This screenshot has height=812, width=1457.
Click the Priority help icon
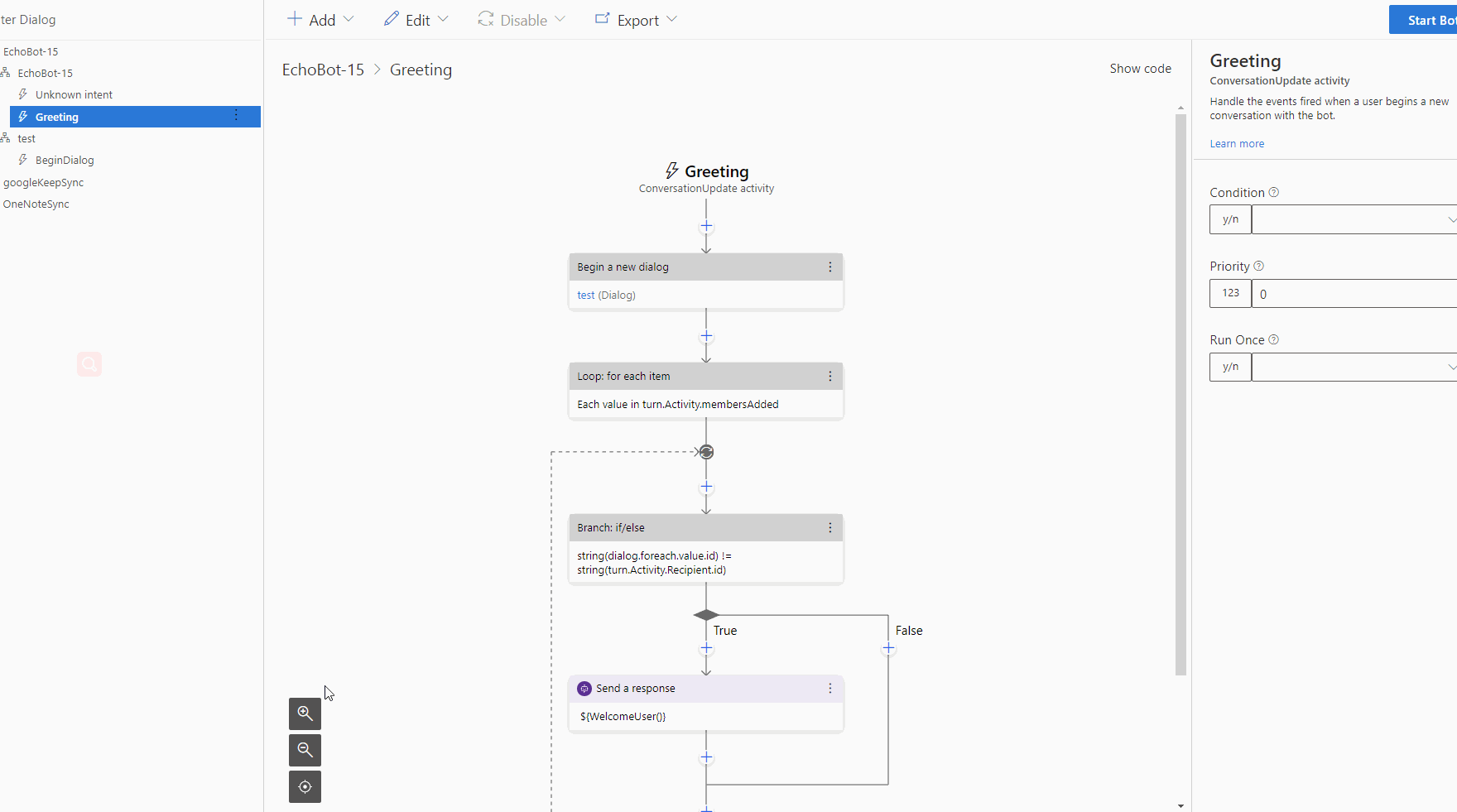pyautogui.click(x=1258, y=266)
